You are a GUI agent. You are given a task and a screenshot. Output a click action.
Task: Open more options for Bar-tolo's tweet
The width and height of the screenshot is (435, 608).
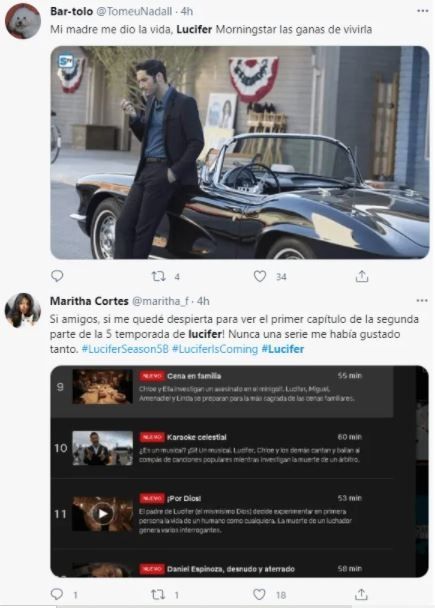click(x=423, y=11)
